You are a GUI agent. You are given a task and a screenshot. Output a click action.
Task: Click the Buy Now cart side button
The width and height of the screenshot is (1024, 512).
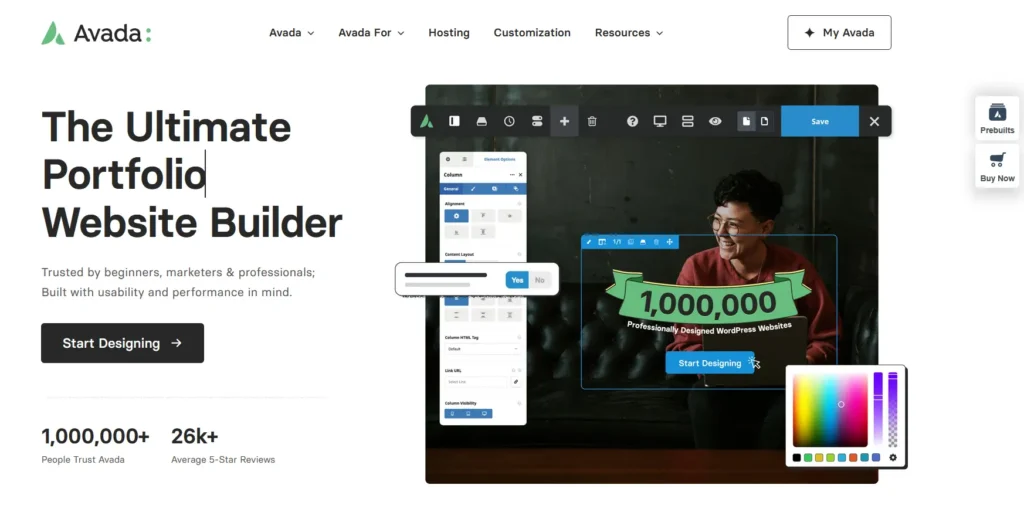click(997, 167)
